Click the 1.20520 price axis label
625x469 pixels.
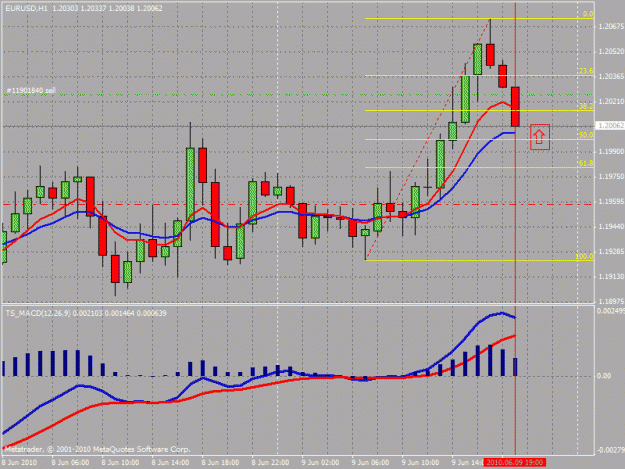[x=611, y=51]
